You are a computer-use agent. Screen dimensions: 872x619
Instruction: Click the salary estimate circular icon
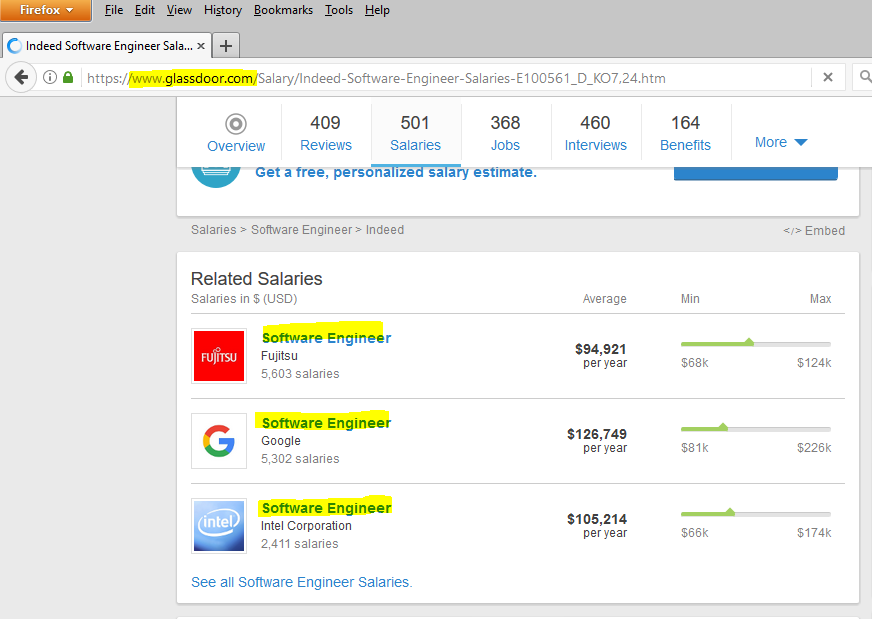pos(216,177)
